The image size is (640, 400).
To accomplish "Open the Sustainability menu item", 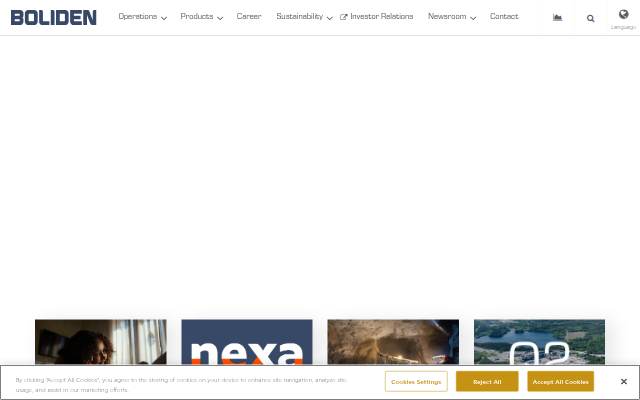I will click(x=300, y=16).
